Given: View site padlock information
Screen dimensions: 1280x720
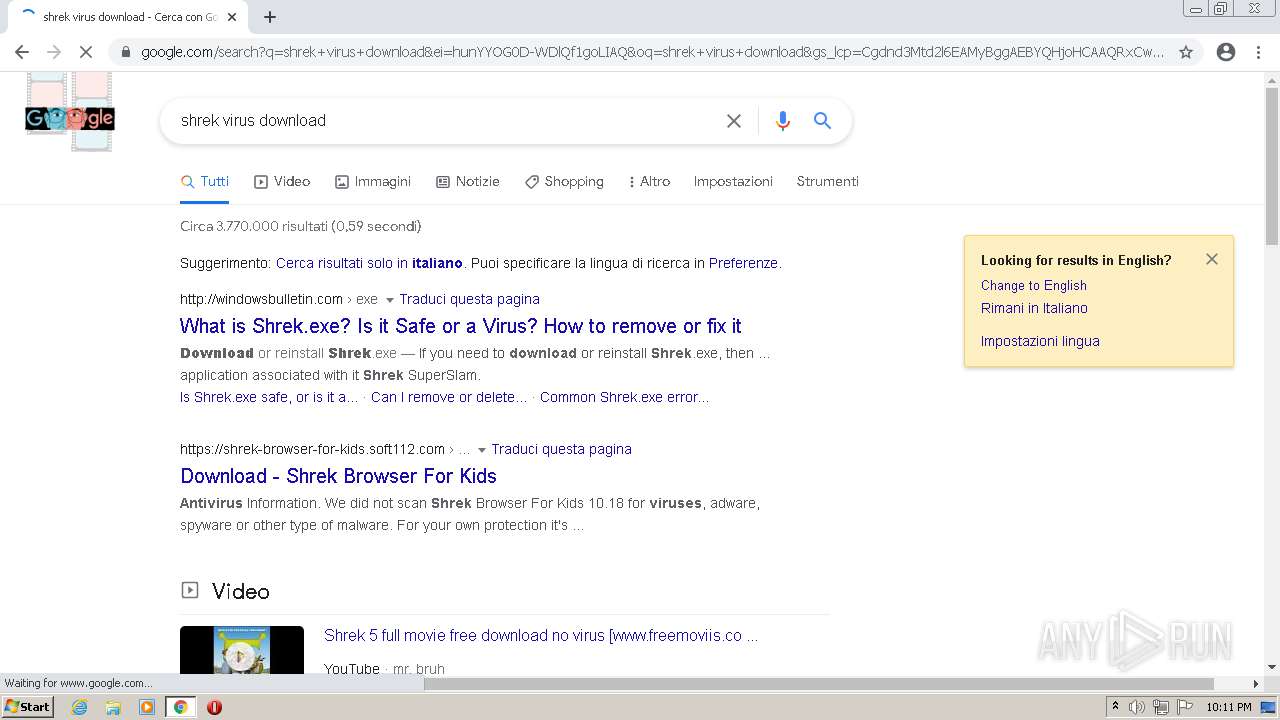Looking at the screenshot, I should (124, 52).
